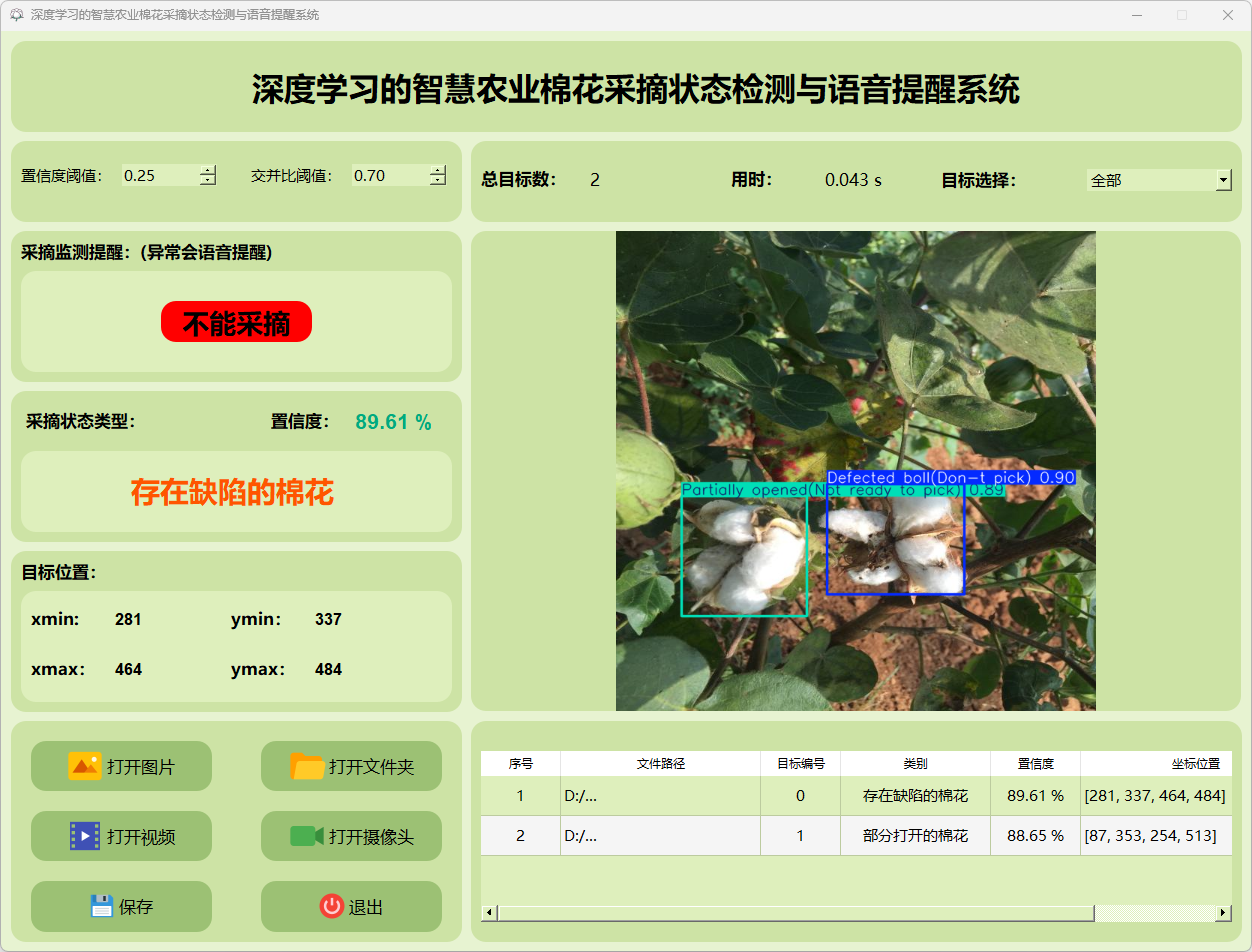Image resolution: width=1252 pixels, height=952 pixels.
Task: Click the film icon on 打开视频
Action: (x=84, y=836)
